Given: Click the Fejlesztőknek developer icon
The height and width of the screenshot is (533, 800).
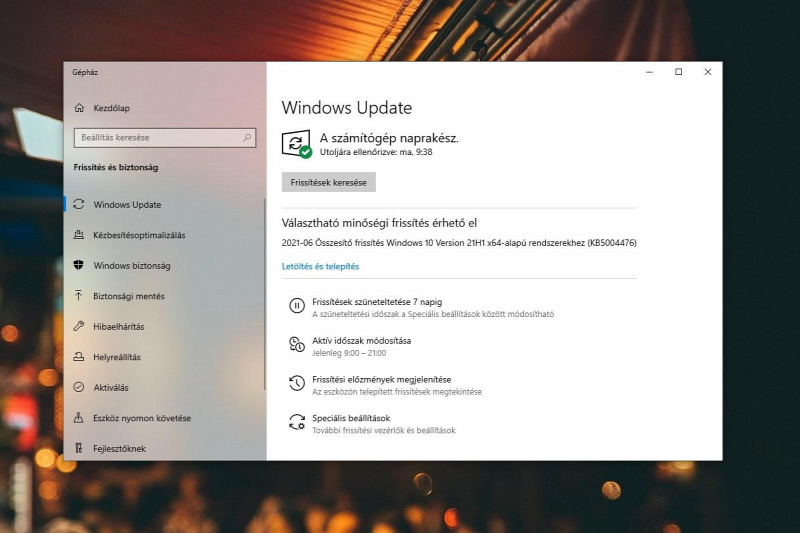Looking at the screenshot, I should click(x=79, y=448).
